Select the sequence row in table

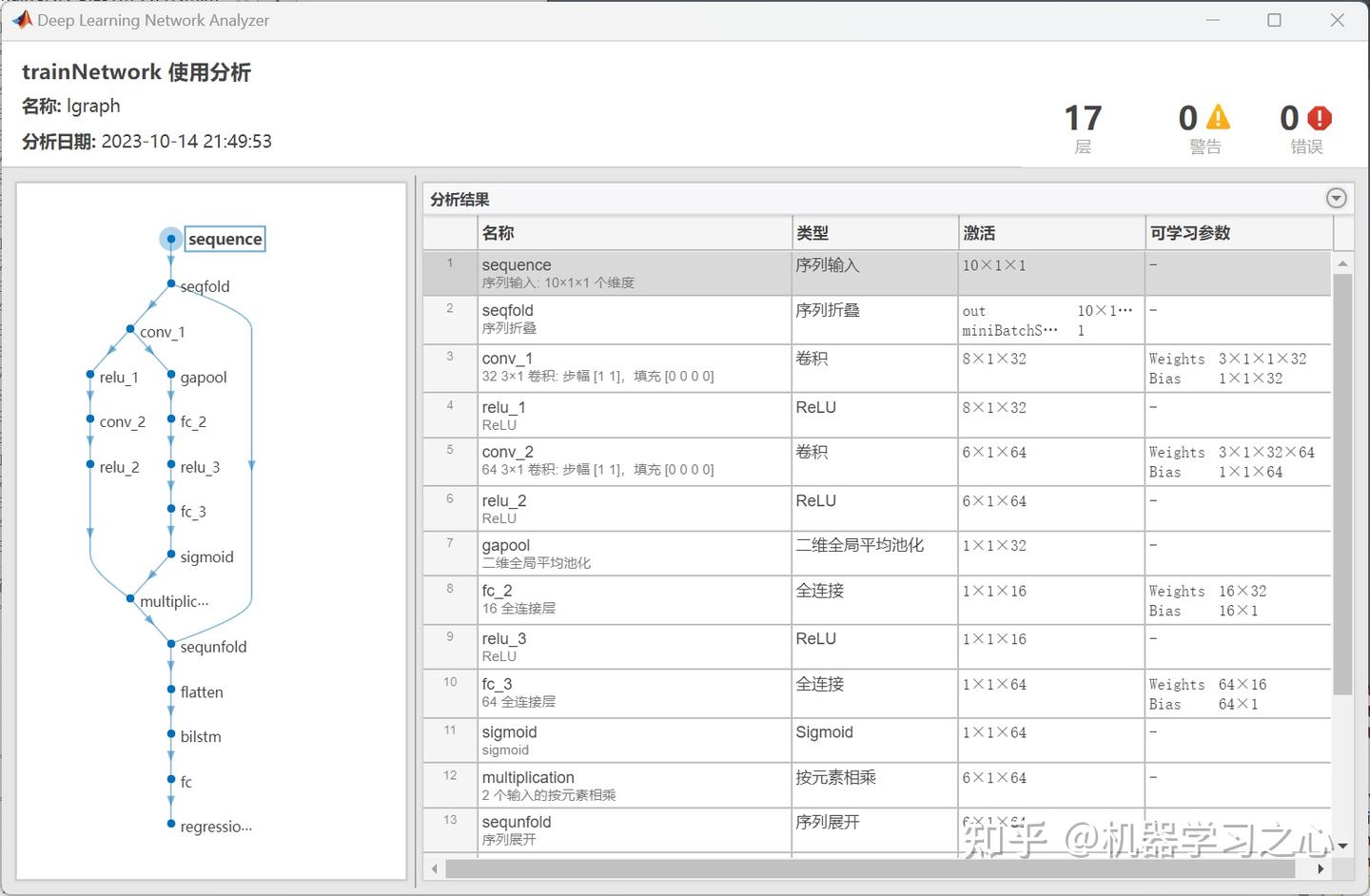click(877, 273)
